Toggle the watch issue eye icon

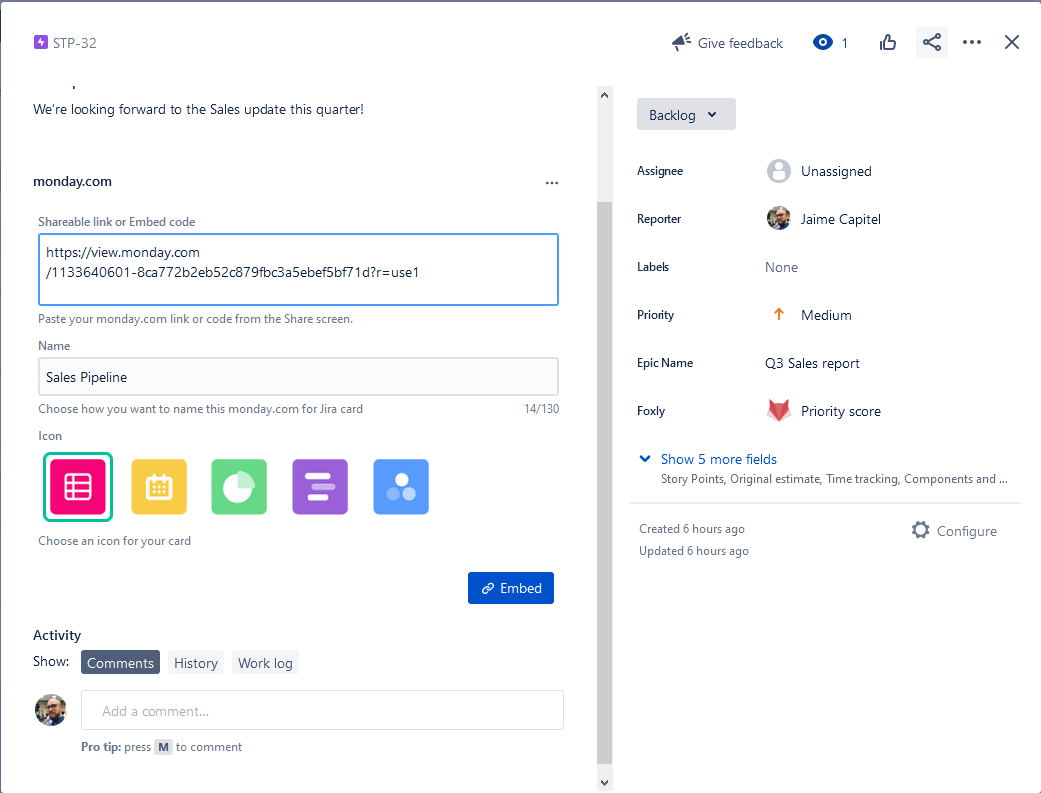(x=823, y=43)
